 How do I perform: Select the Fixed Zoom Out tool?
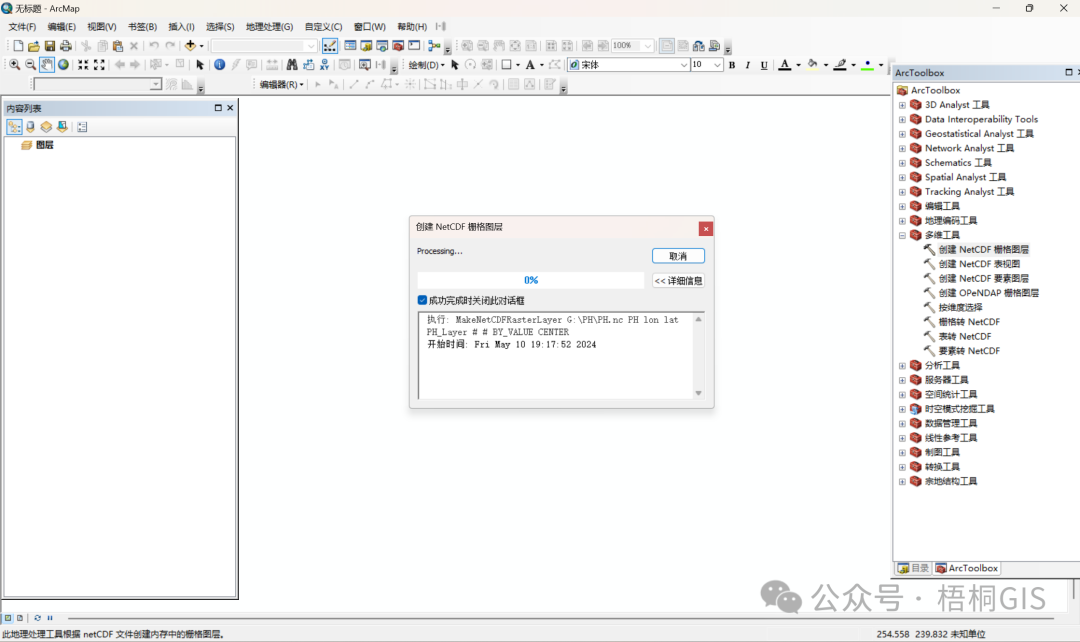click(x=99, y=65)
